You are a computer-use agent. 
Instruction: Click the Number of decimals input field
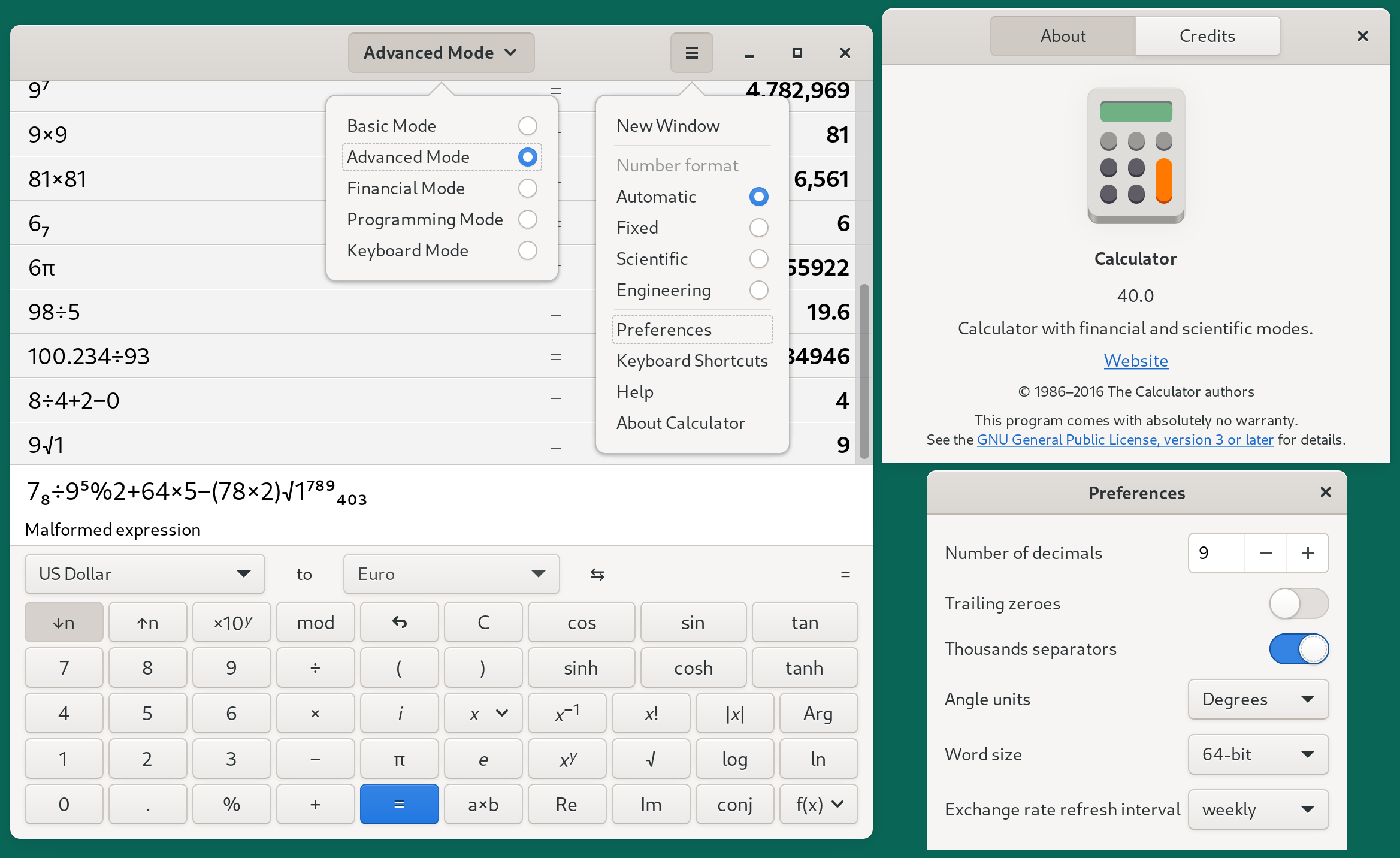point(1217,553)
